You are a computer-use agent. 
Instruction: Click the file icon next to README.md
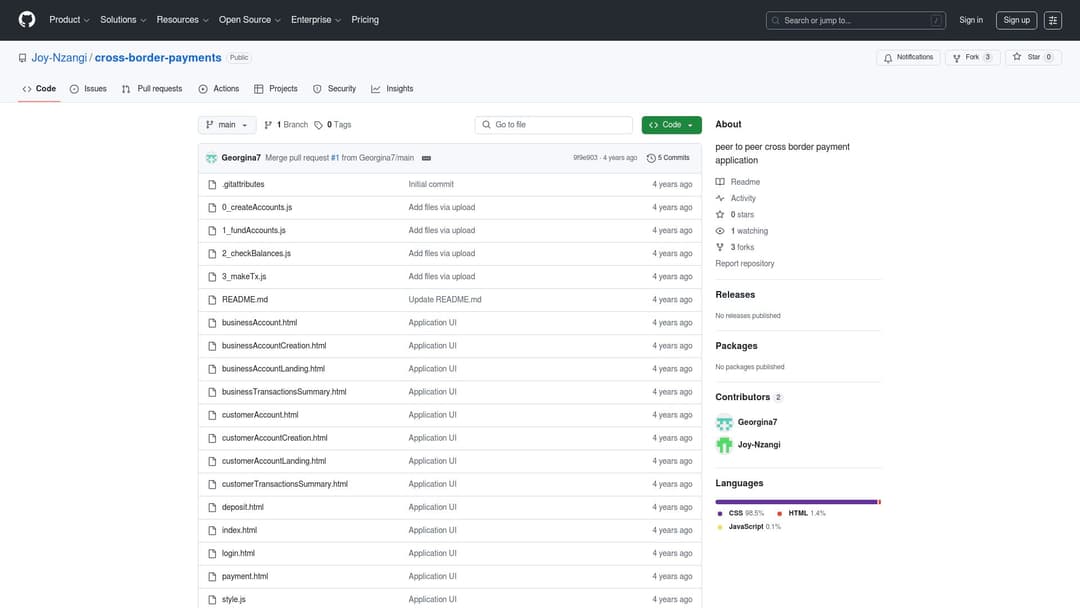pyautogui.click(x=212, y=300)
